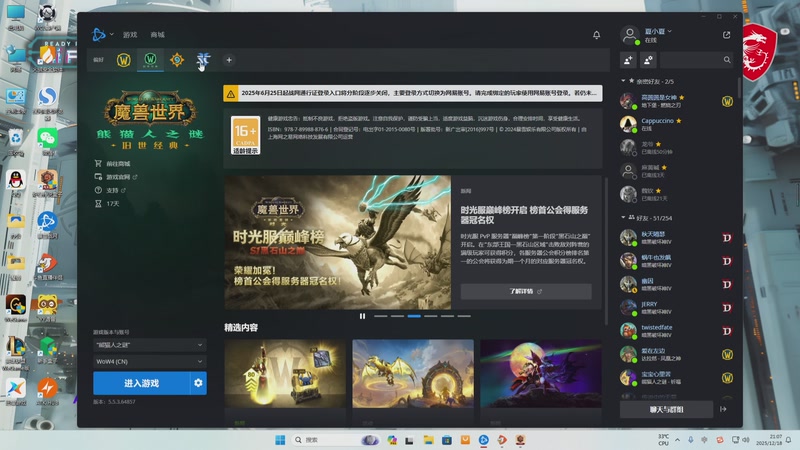The image size is (800, 450).
Task: Click the Battle.net icon in the taskbar
Action: pyautogui.click(x=484, y=440)
